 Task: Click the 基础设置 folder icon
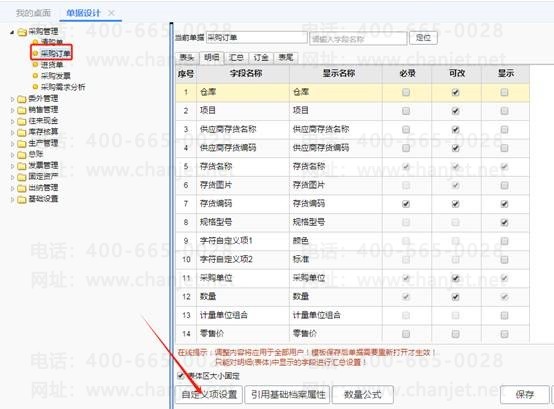(22, 199)
